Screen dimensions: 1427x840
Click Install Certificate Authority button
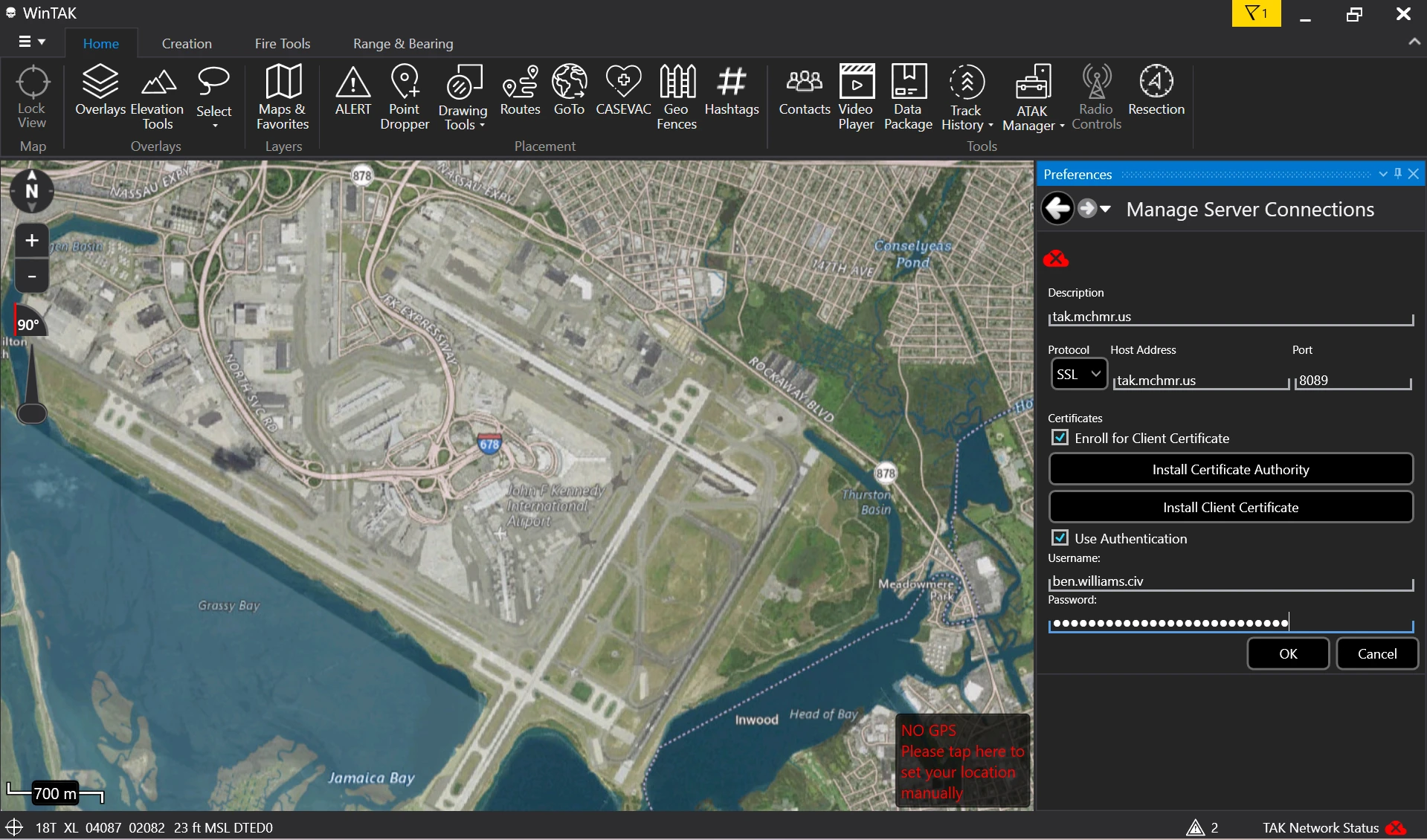(1231, 469)
